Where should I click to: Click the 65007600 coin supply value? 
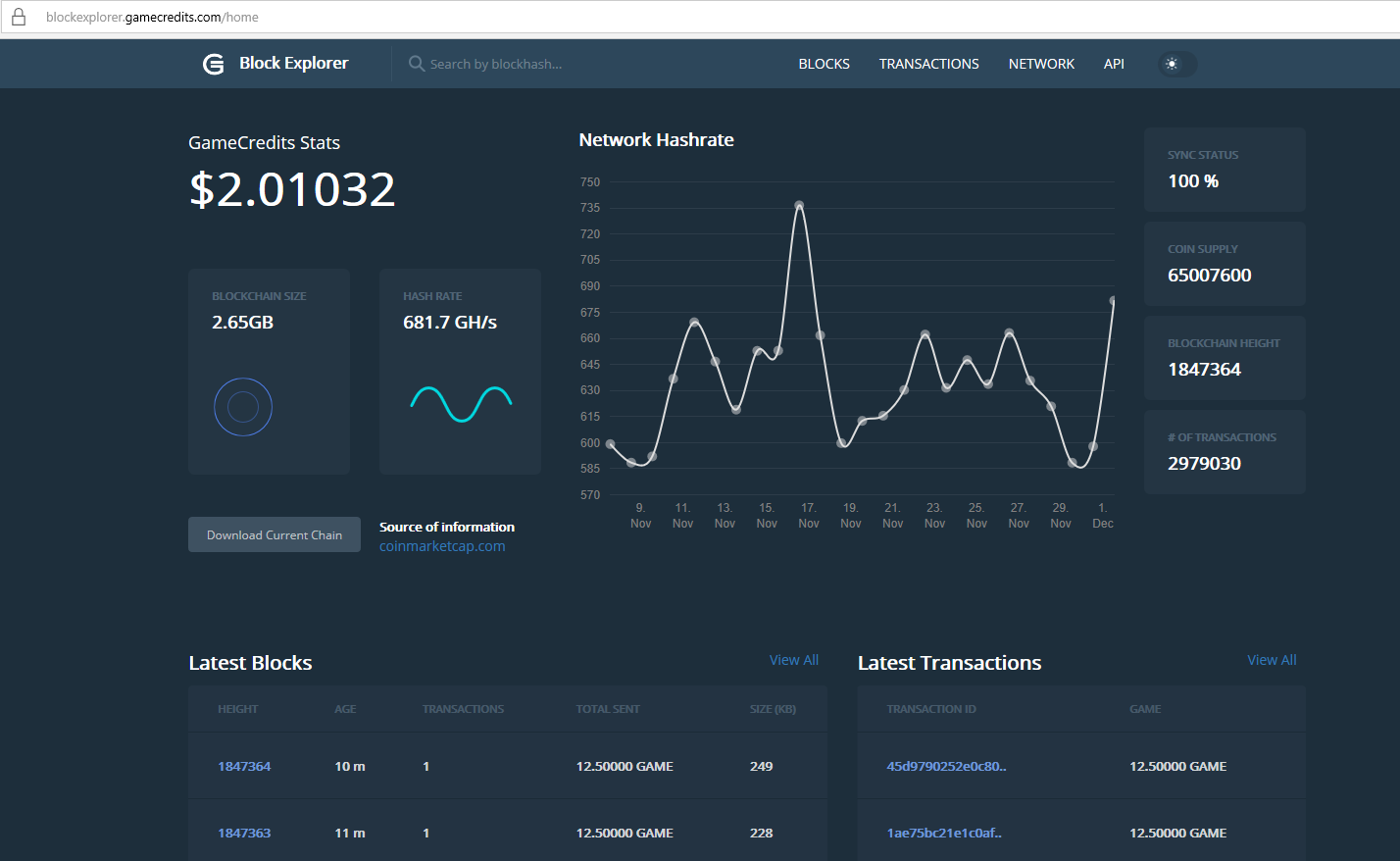1210,275
